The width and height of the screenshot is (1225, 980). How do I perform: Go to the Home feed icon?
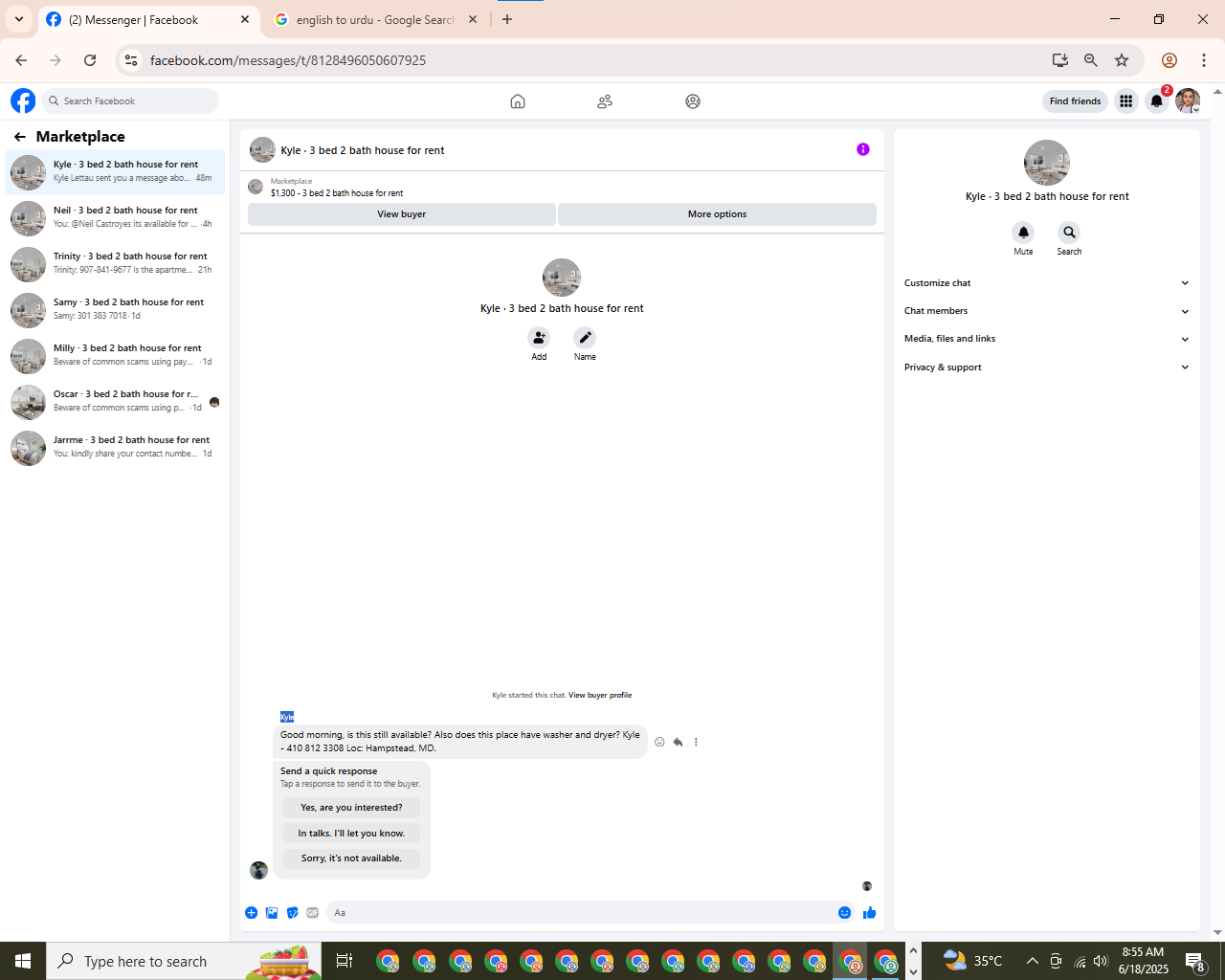coord(518,101)
